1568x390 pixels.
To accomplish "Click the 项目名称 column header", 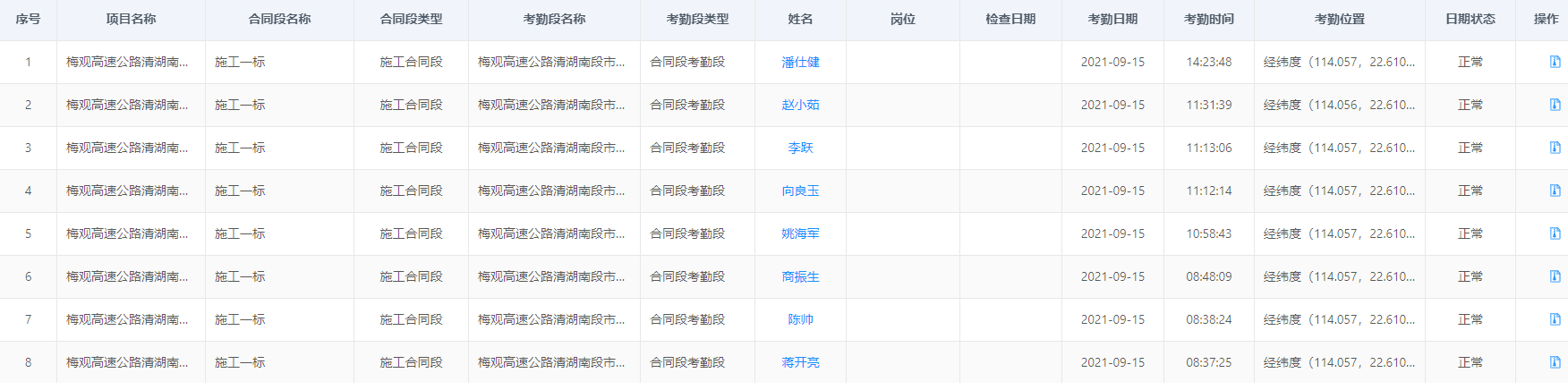I will click(131, 19).
